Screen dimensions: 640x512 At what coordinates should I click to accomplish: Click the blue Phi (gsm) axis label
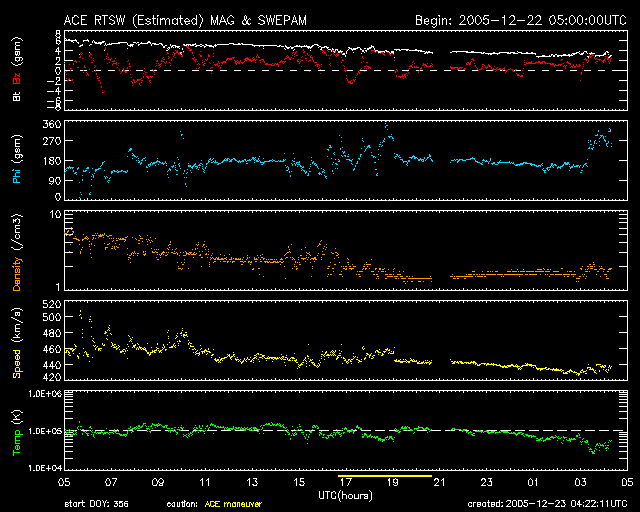(16, 160)
